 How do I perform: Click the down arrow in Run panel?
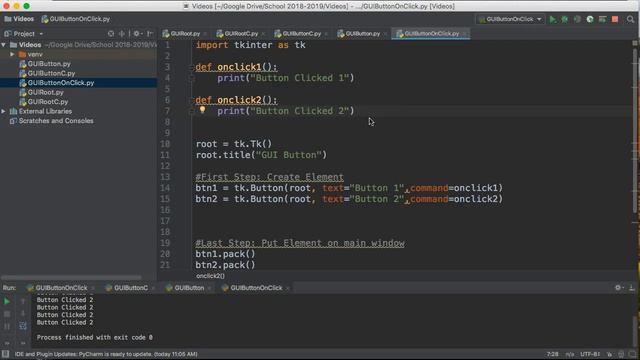(x=23, y=314)
